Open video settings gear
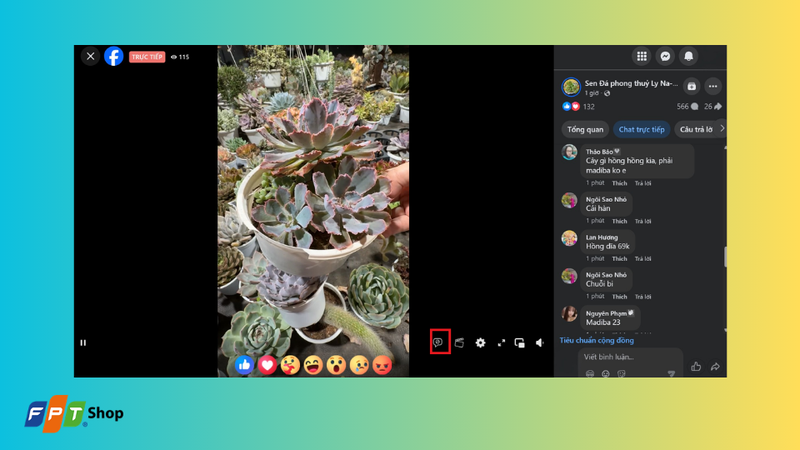The height and width of the screenshot is (450, 800). (x=480, y=343)
